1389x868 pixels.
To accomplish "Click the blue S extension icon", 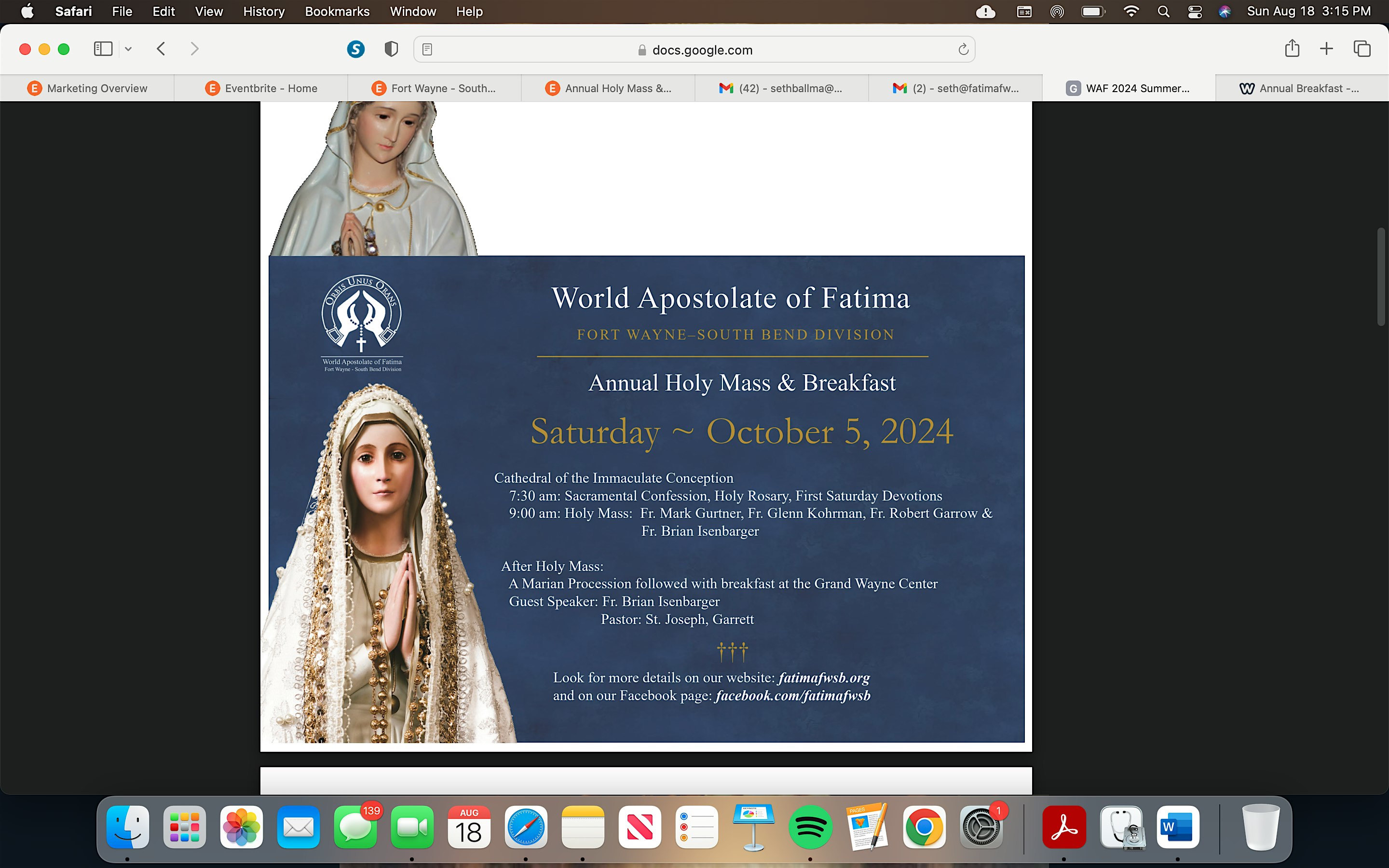I will click(356, 49).
